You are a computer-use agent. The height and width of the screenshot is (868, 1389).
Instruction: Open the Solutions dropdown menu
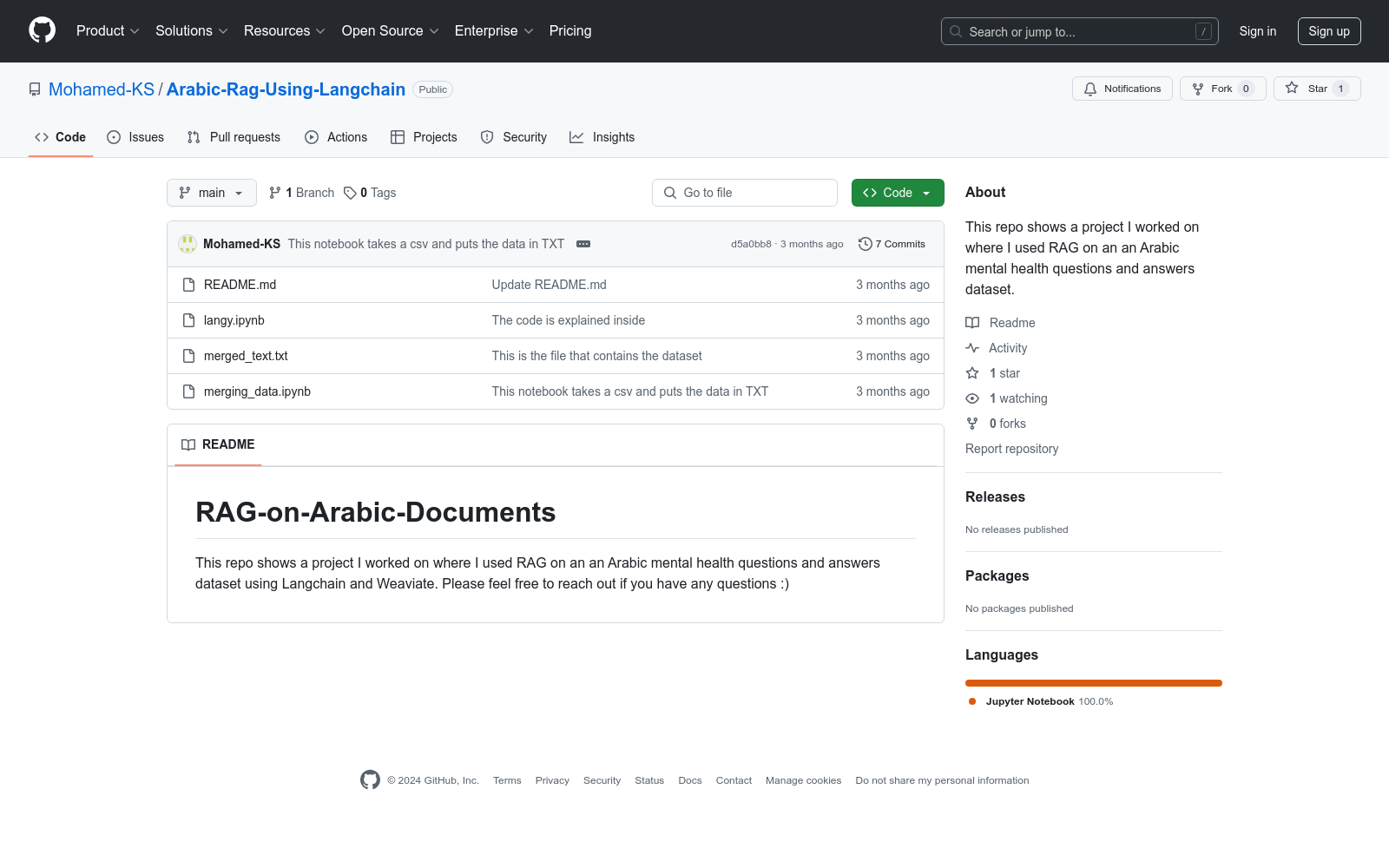point(192,31)
